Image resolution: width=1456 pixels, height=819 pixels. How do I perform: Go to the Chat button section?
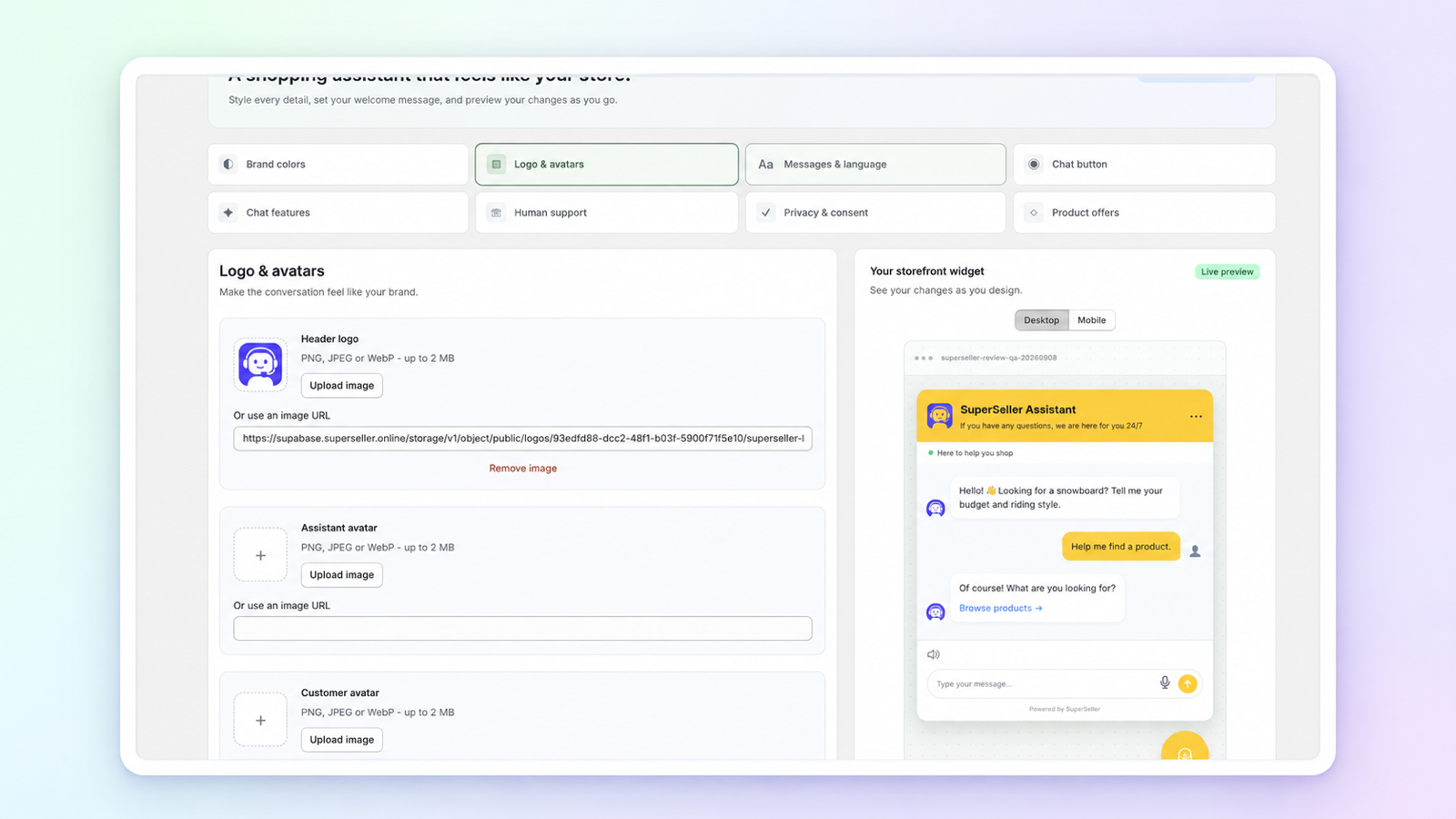point(1144,165)
